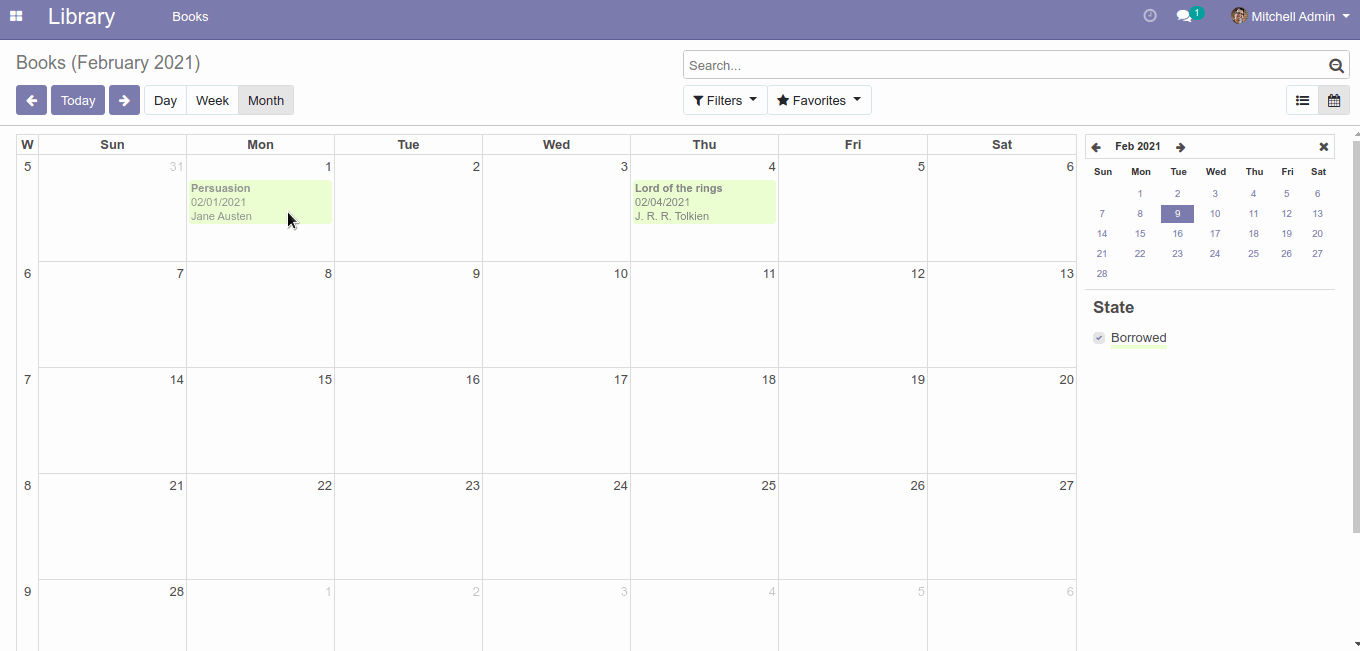1360x651 pixels.
Task: Click into the Search input field
Action: 1000,66
